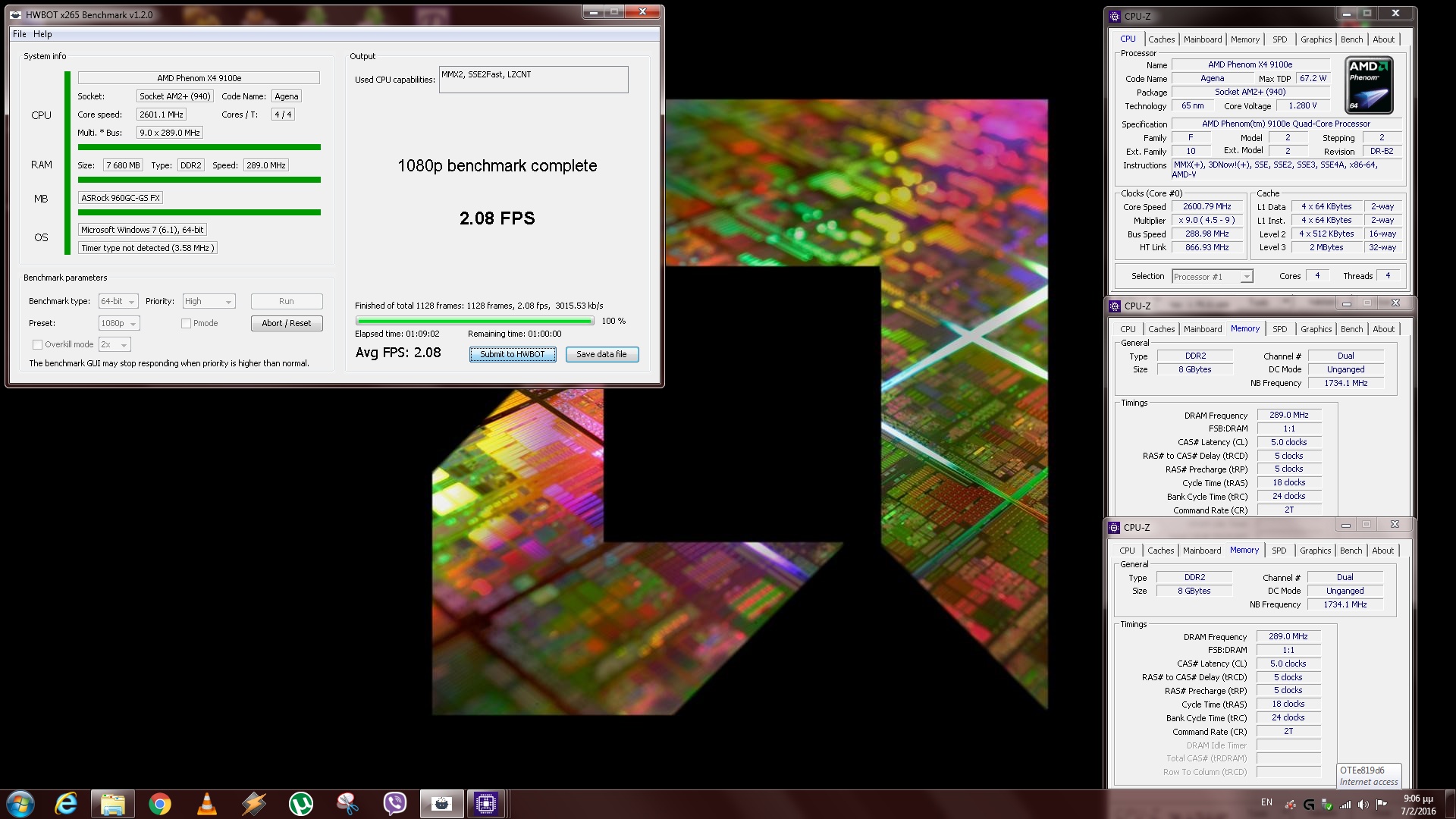The height and width of the screenshot is (819, 1456).
Task: Click the ASRock 960GC-GS FX motherboard field
Action: (x=121, y=198)
